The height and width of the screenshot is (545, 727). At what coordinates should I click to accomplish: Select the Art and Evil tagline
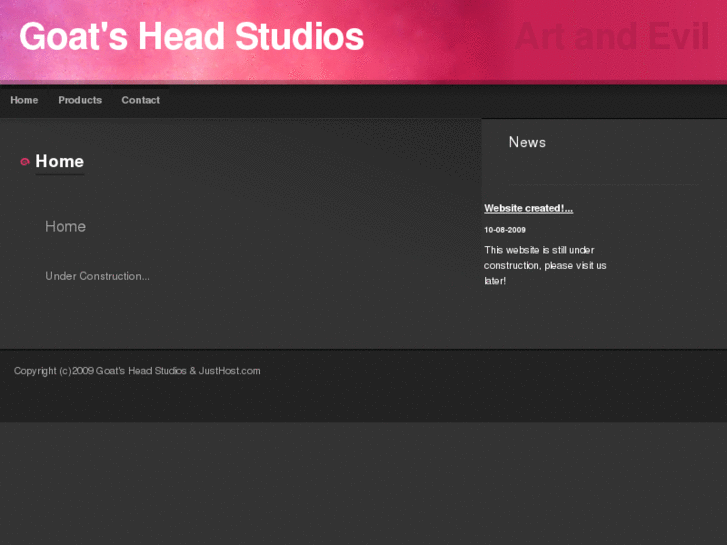coord(611,38)
